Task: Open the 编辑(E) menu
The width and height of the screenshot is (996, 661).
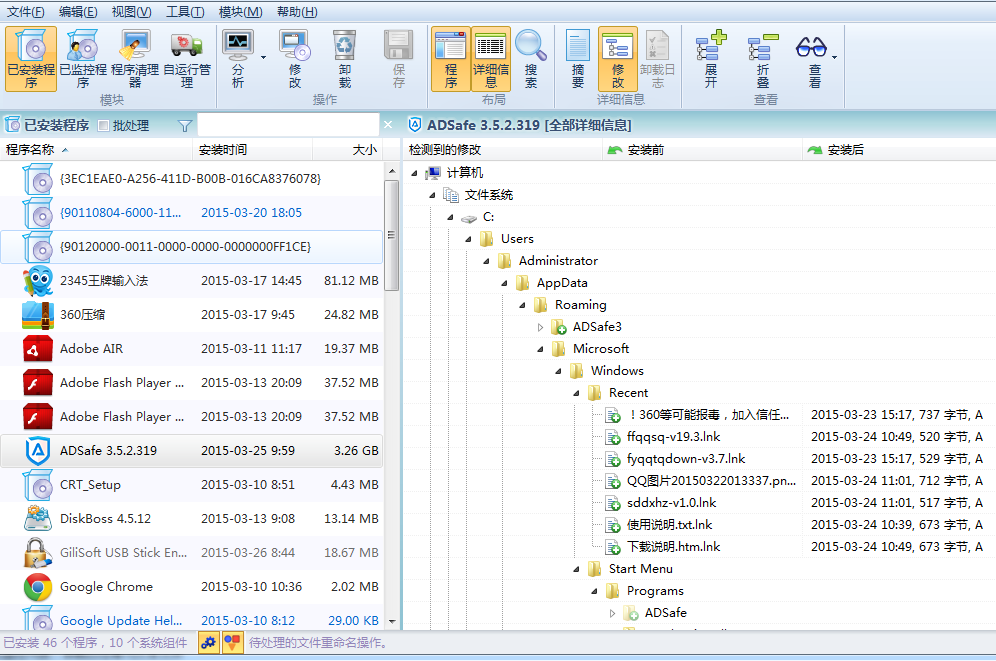Action: [78, 11]
